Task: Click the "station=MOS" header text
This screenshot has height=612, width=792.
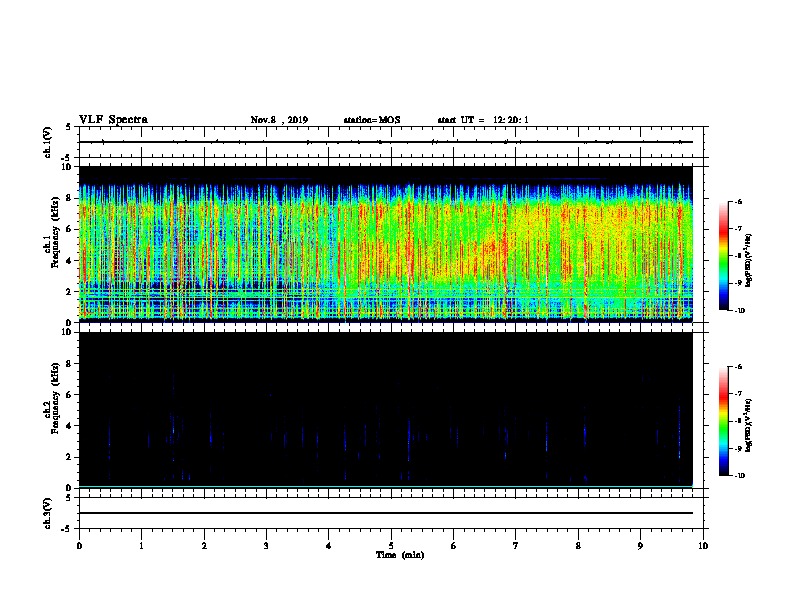Action: pyautogui.click(x=372, y=120)
